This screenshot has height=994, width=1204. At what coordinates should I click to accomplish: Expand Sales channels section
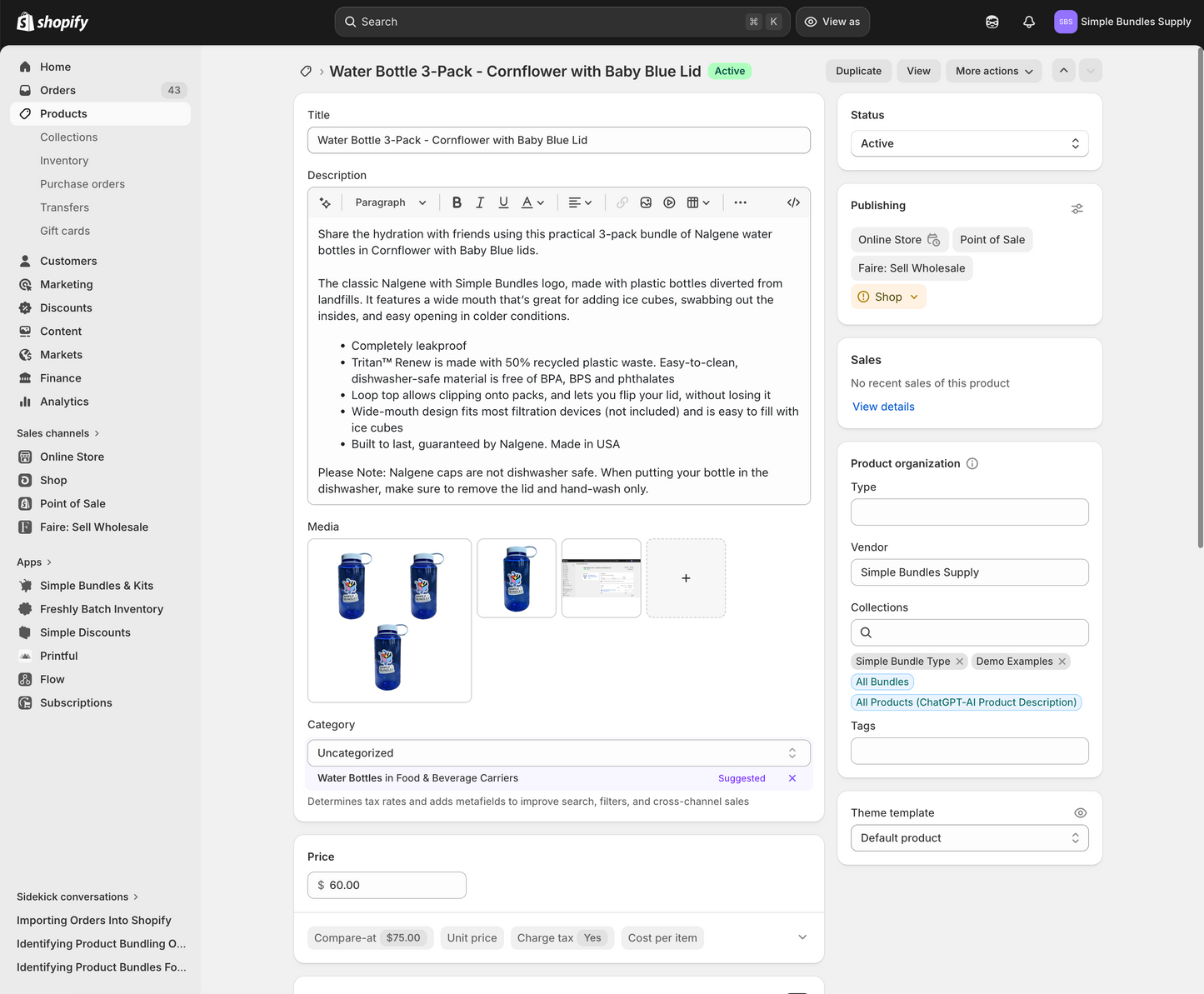[x=58, y=433]
